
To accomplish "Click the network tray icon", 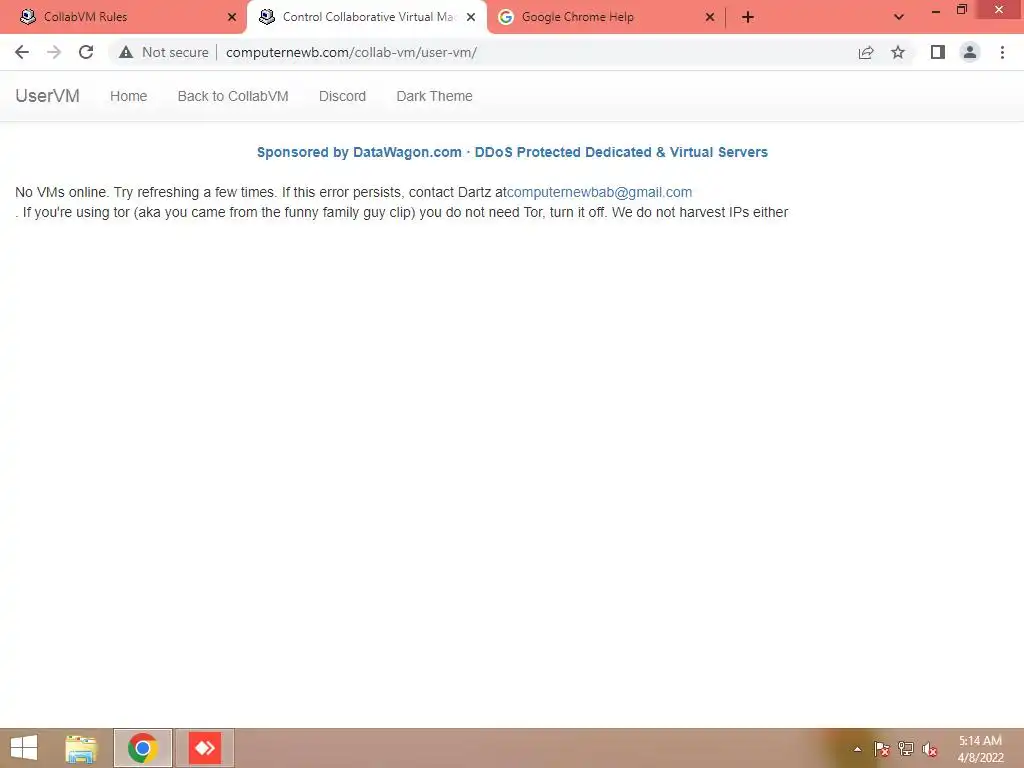I will tap(906, 749).
